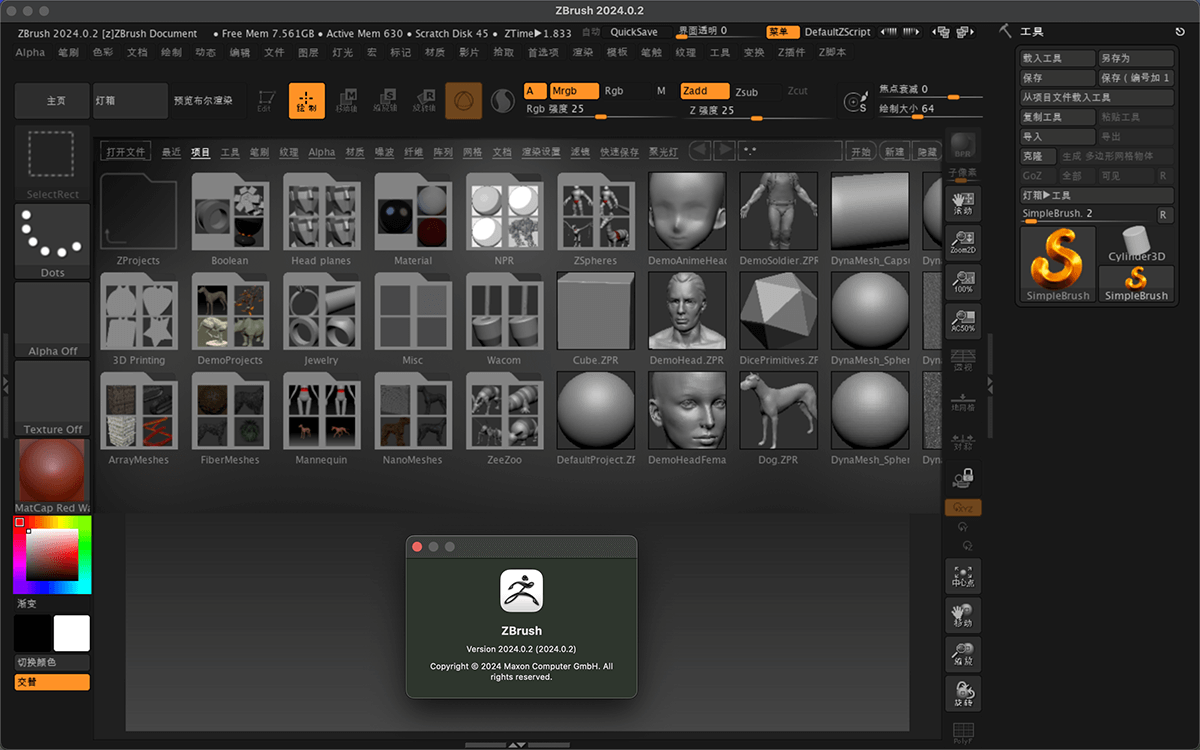
Task: Open the MatCap Red Wax material selector
Action: (x=53, y=476)
